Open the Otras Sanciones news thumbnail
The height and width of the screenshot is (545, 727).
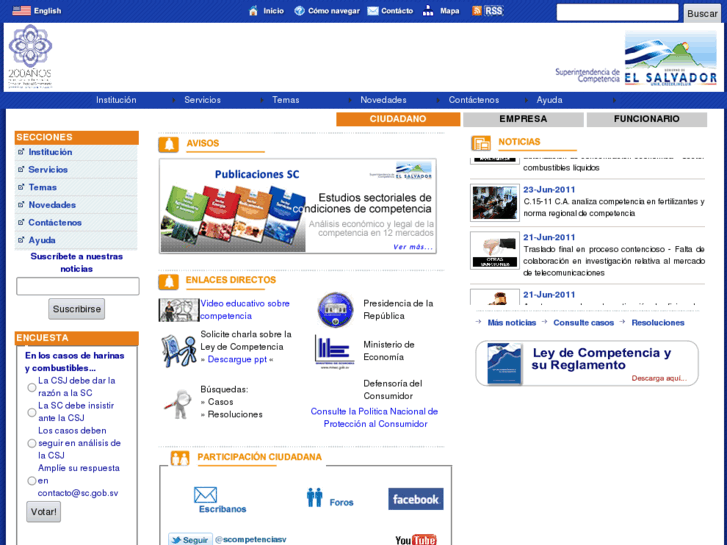(495, 250)
